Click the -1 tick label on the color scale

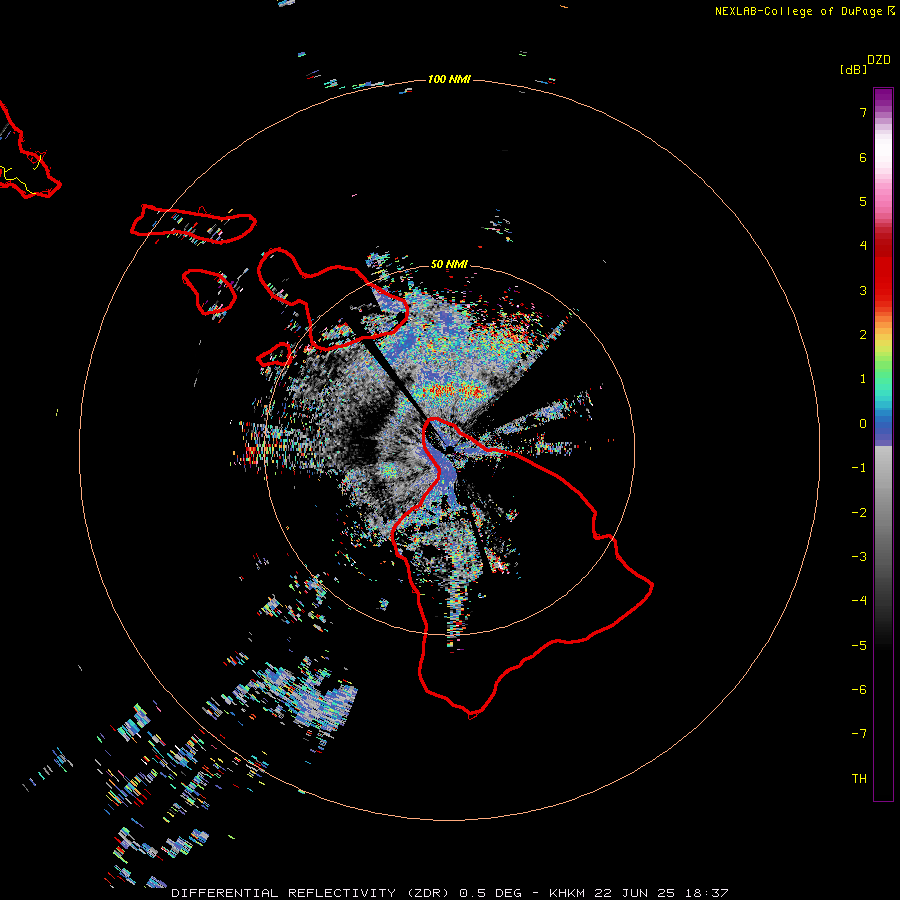click(859, 468)
